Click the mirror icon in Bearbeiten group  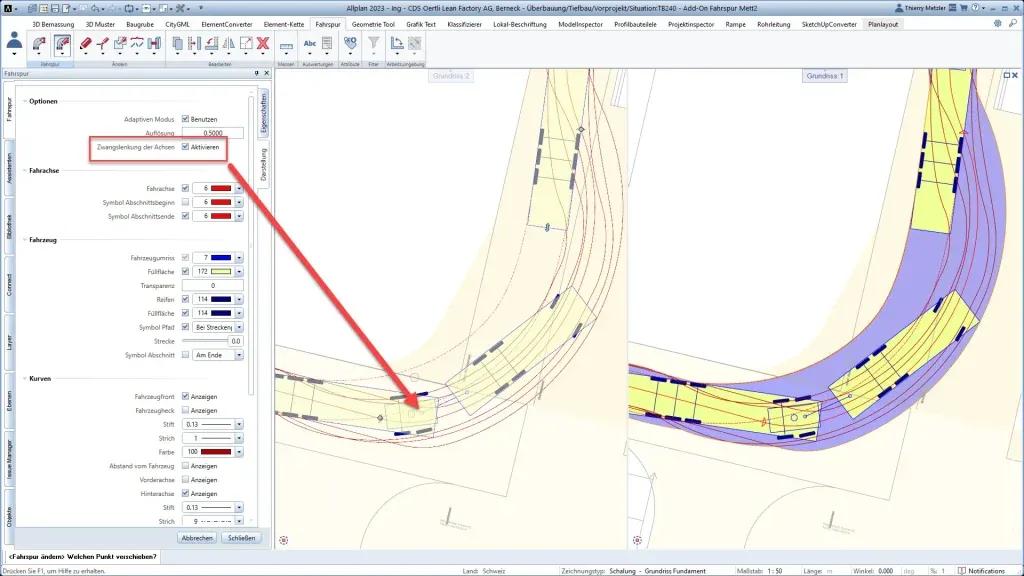[x=227, y=43]
